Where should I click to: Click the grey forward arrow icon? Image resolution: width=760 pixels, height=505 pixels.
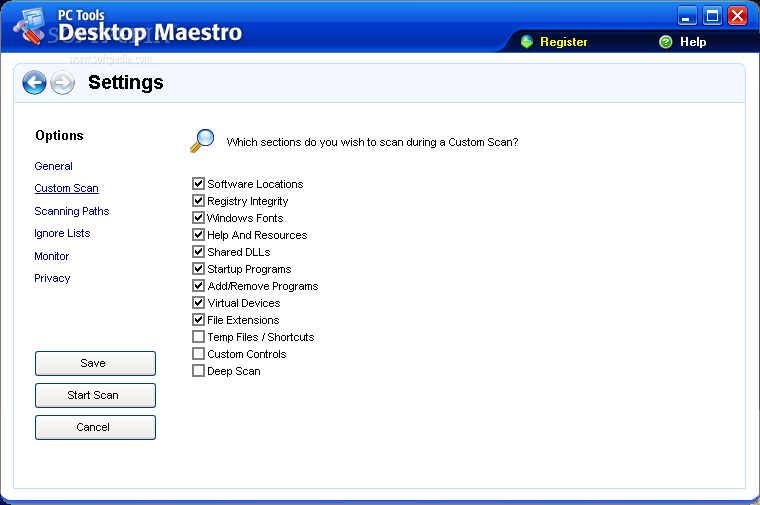(x=63, y=83)
